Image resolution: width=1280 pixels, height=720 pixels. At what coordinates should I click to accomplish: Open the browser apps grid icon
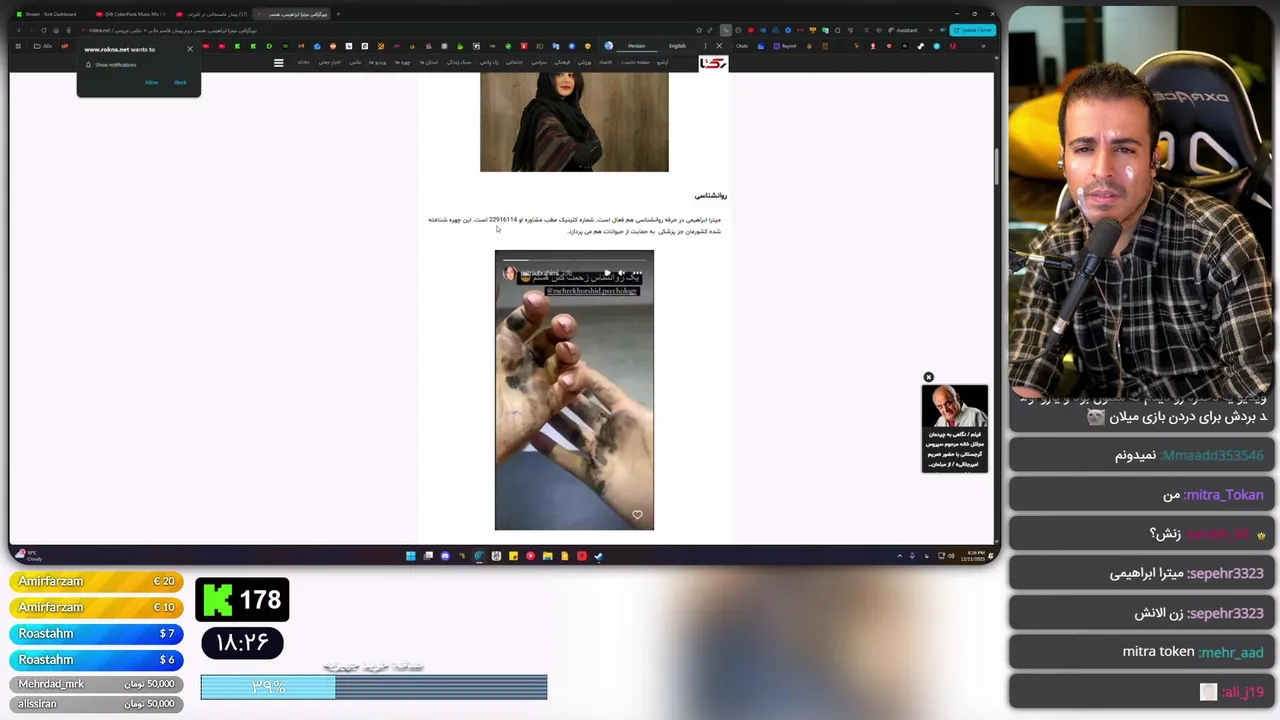click(18, 46)
